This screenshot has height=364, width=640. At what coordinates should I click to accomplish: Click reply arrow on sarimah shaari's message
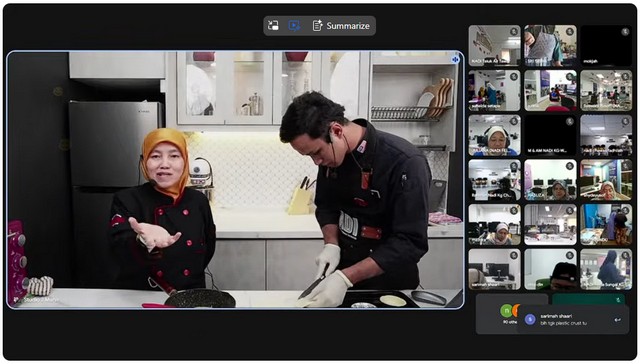point(618,320)
